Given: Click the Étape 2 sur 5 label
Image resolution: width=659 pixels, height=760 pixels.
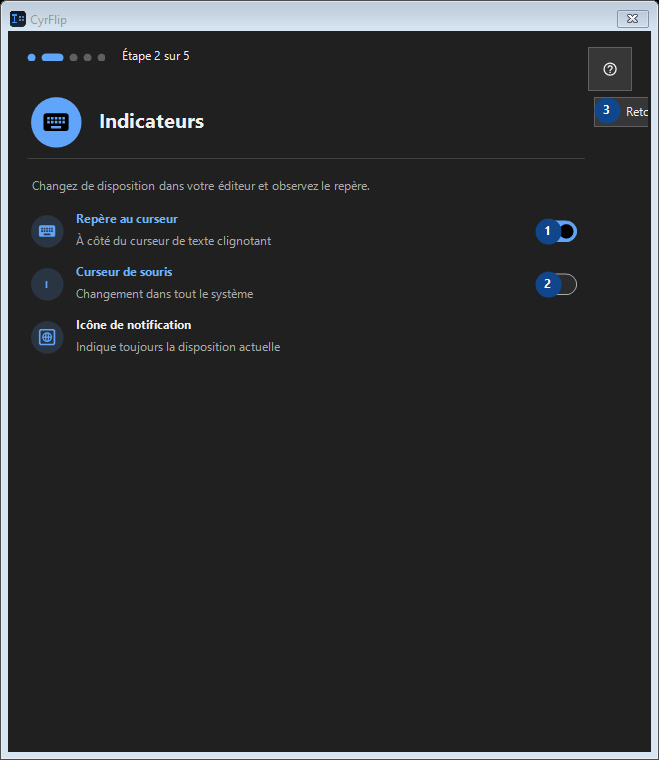Looking at the screenshot, I should pyautogui.click(x=156, y=56).
